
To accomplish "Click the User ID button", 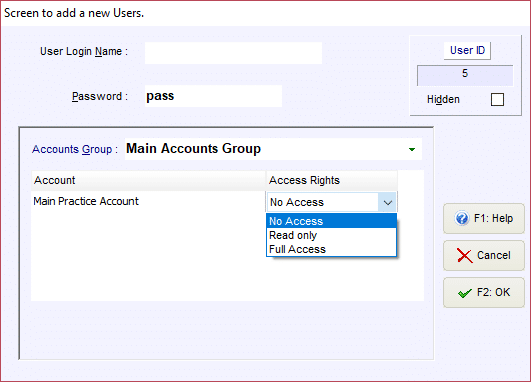I will (467, 50).
